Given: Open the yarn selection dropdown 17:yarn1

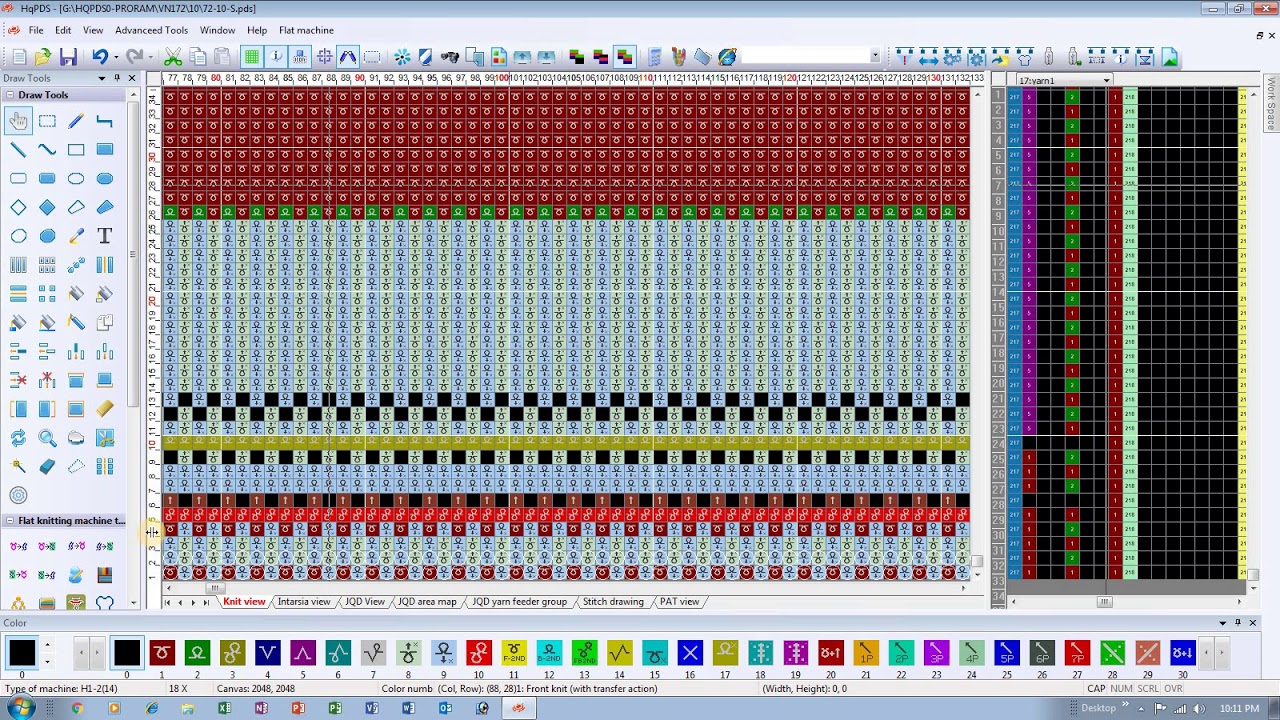Looking at the screenshot, I should click(1106, 81).
